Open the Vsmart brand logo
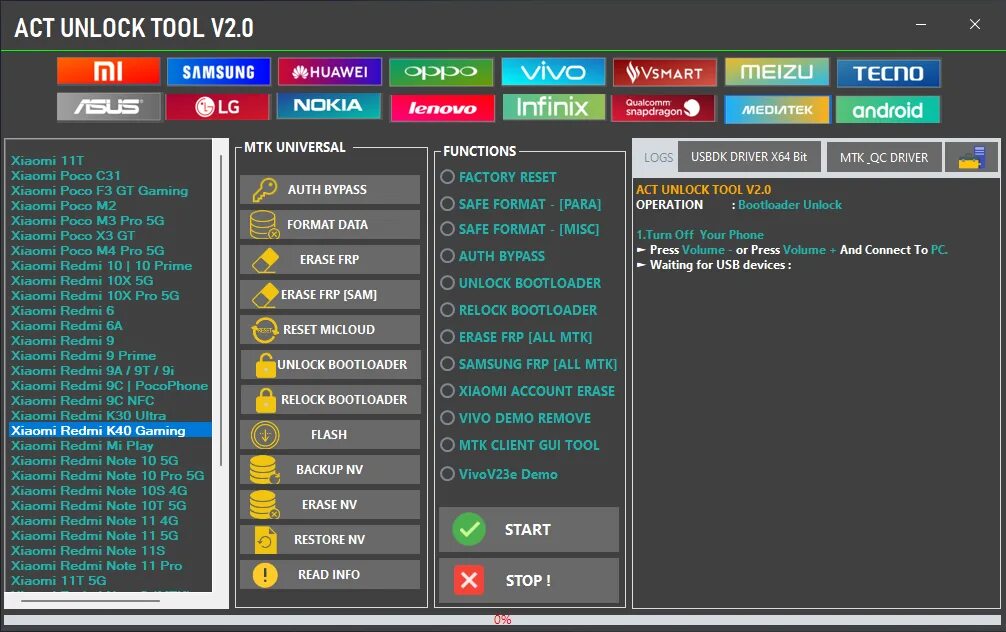Screen dimensions: 1006x632 pyautogui.click(x=665, y=72)
